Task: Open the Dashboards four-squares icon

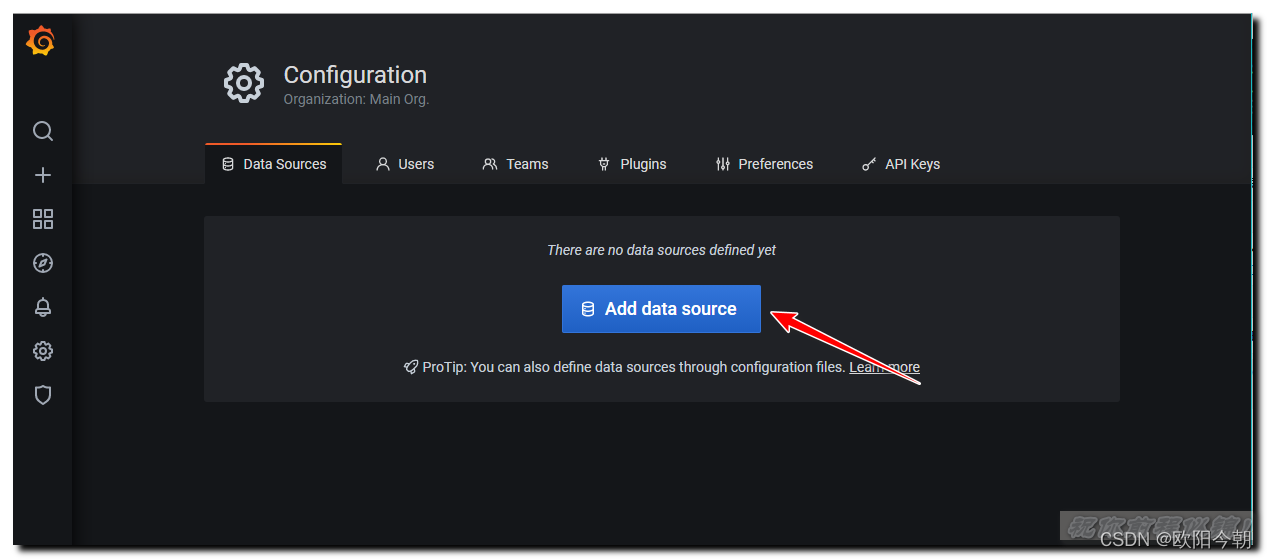Action: (x=43, y=219)
